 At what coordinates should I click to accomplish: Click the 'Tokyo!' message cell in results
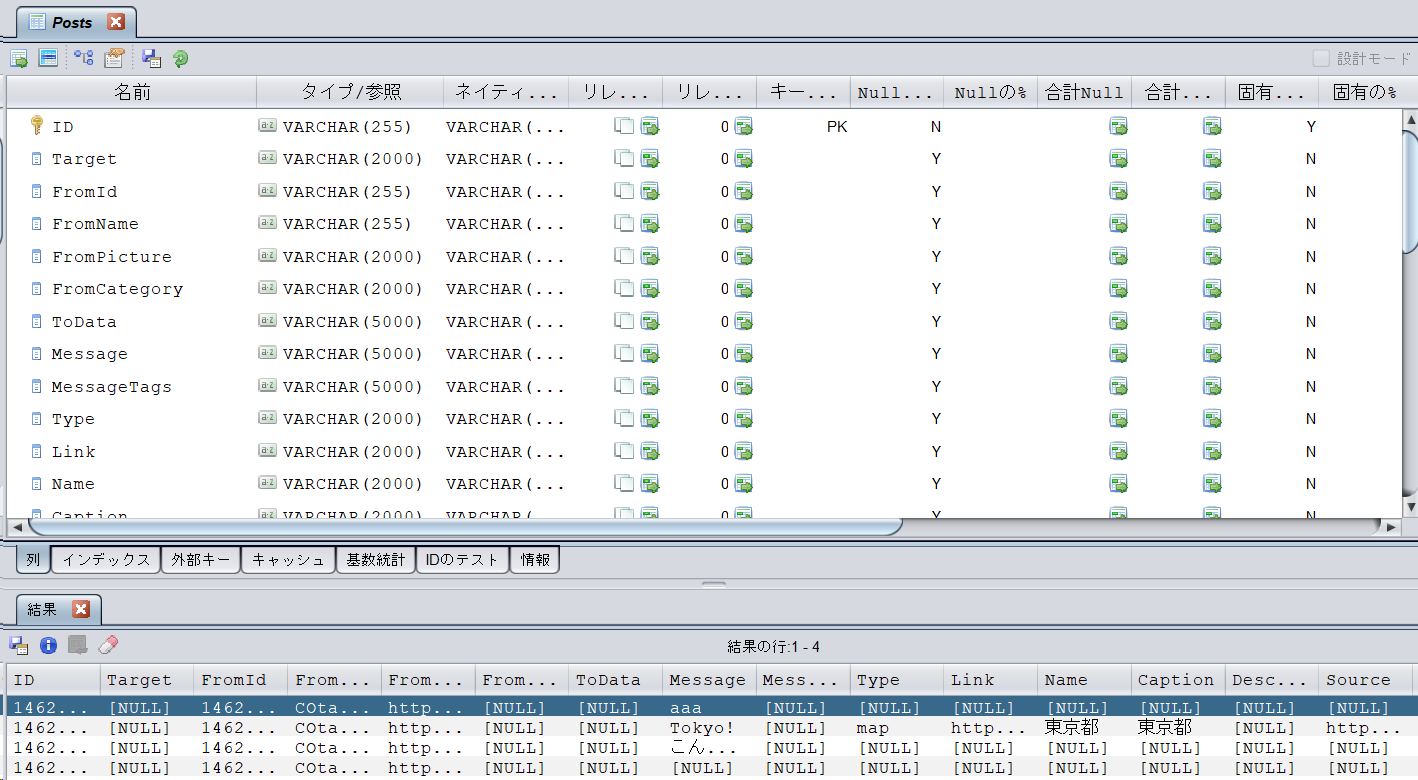[709, 728]
